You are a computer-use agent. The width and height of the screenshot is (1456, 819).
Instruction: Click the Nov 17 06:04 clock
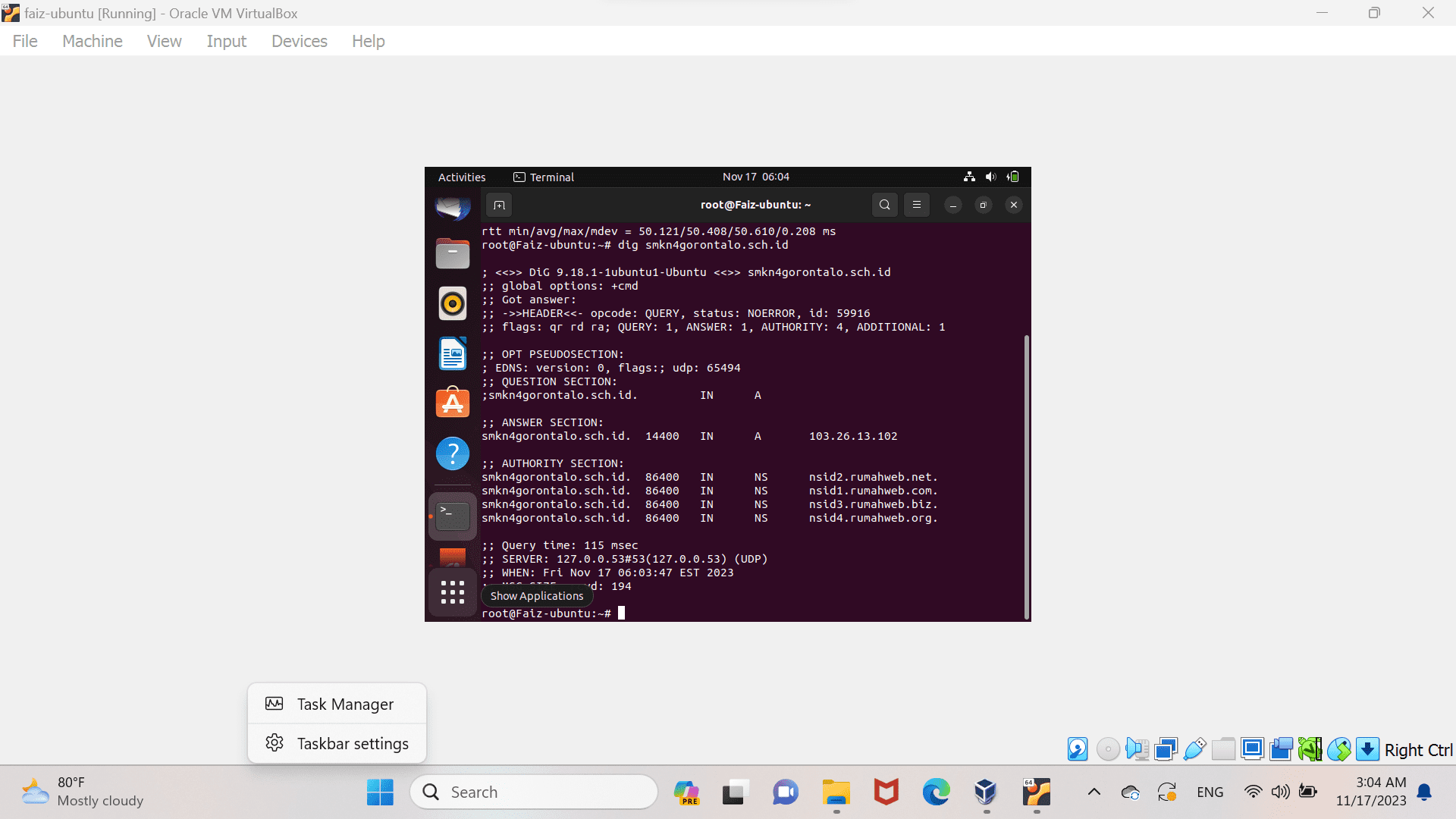(755, 177)
